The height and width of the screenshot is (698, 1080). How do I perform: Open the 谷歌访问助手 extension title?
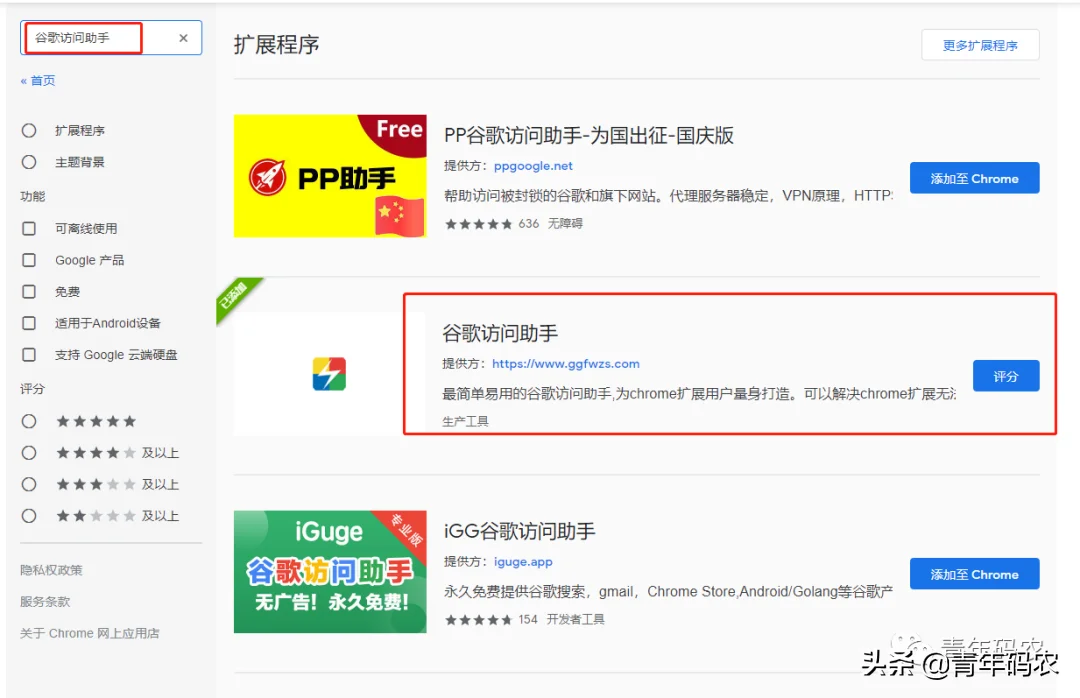500,333
